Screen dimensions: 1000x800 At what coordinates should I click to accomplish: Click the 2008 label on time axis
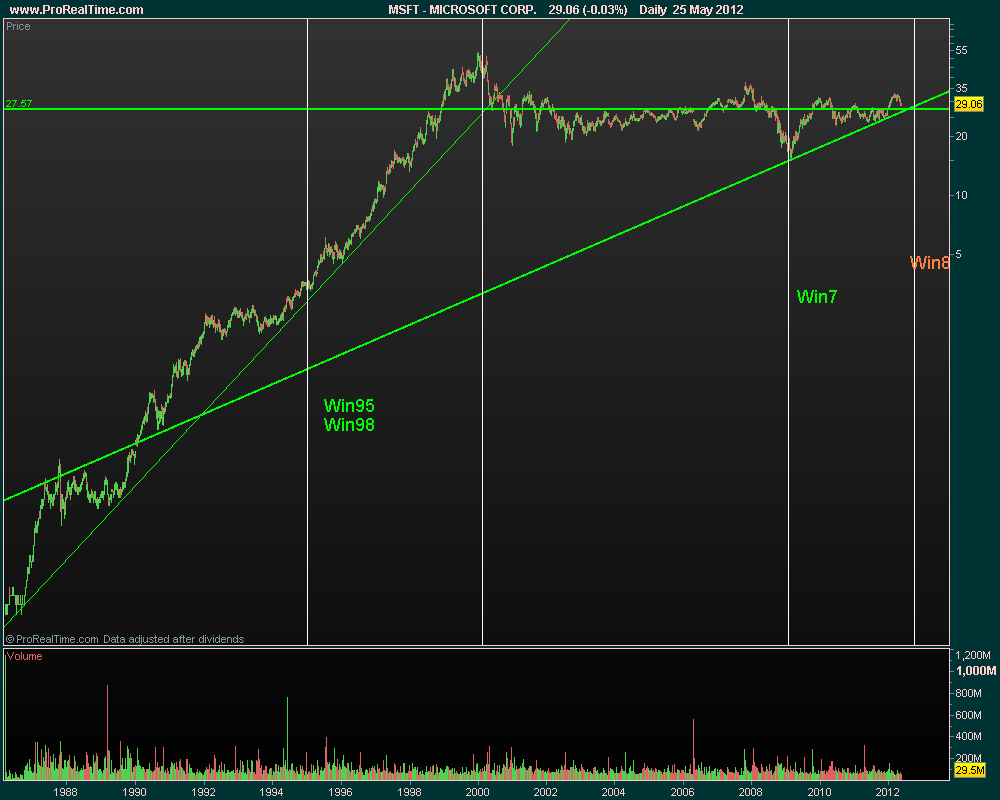click(x=751, y=792)
